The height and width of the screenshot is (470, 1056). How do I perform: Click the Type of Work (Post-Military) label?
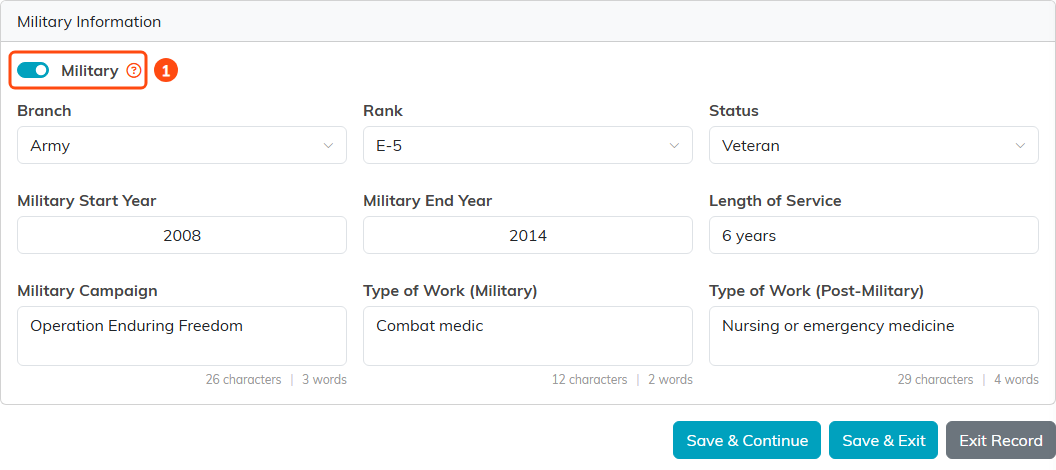tap(816, 291)
